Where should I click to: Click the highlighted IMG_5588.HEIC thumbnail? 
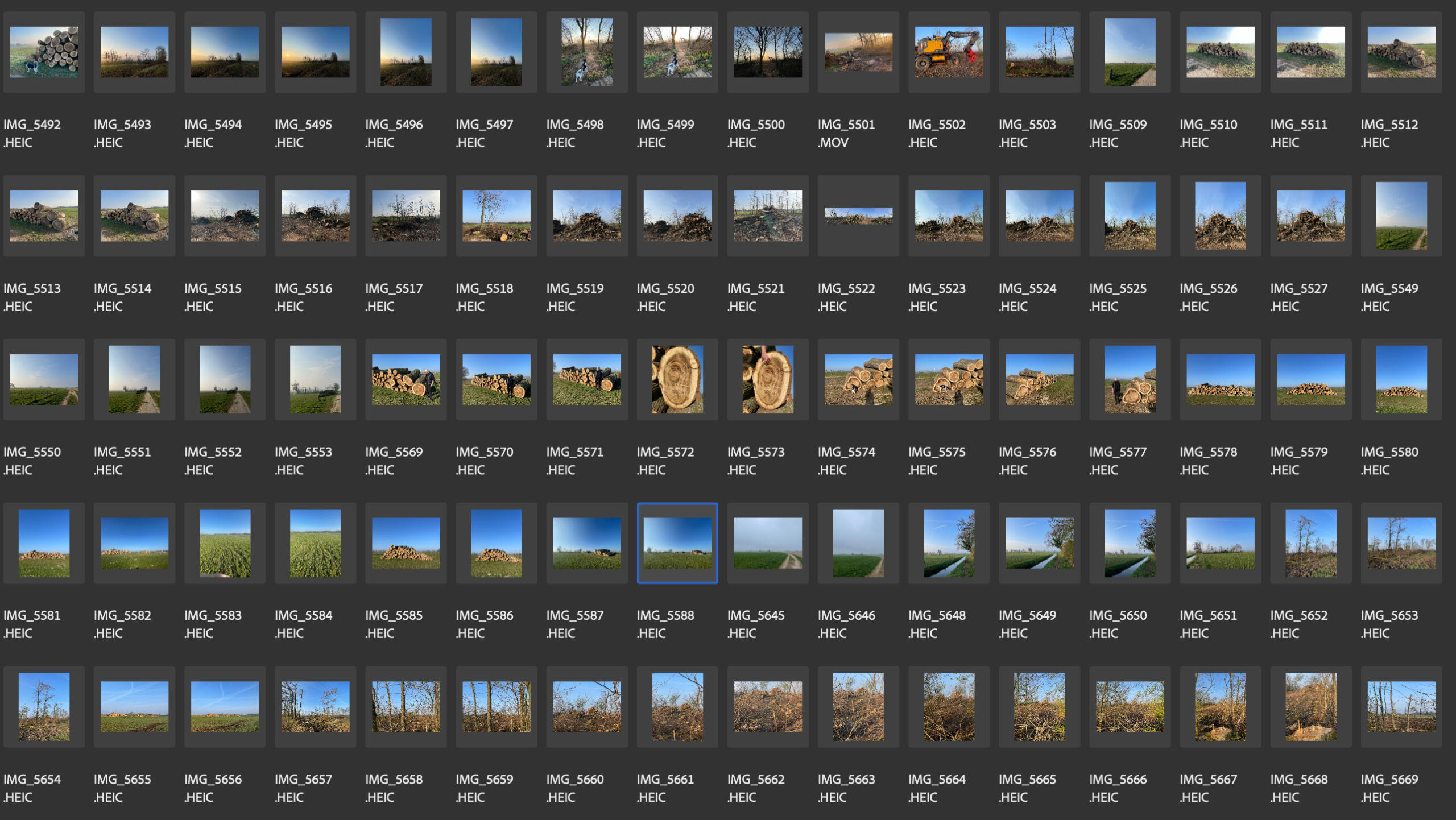pyautogui.click(x=677, y=542)
